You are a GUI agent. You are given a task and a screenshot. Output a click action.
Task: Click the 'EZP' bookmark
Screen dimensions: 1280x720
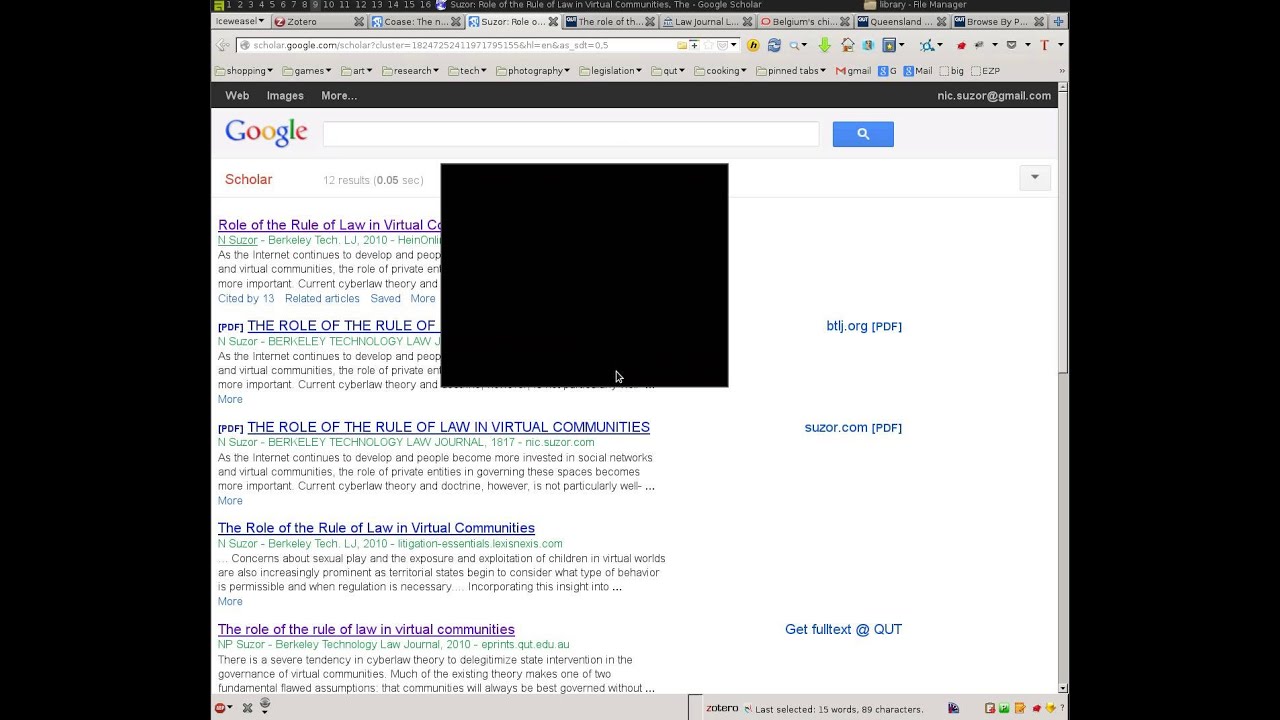coord(986,71)
